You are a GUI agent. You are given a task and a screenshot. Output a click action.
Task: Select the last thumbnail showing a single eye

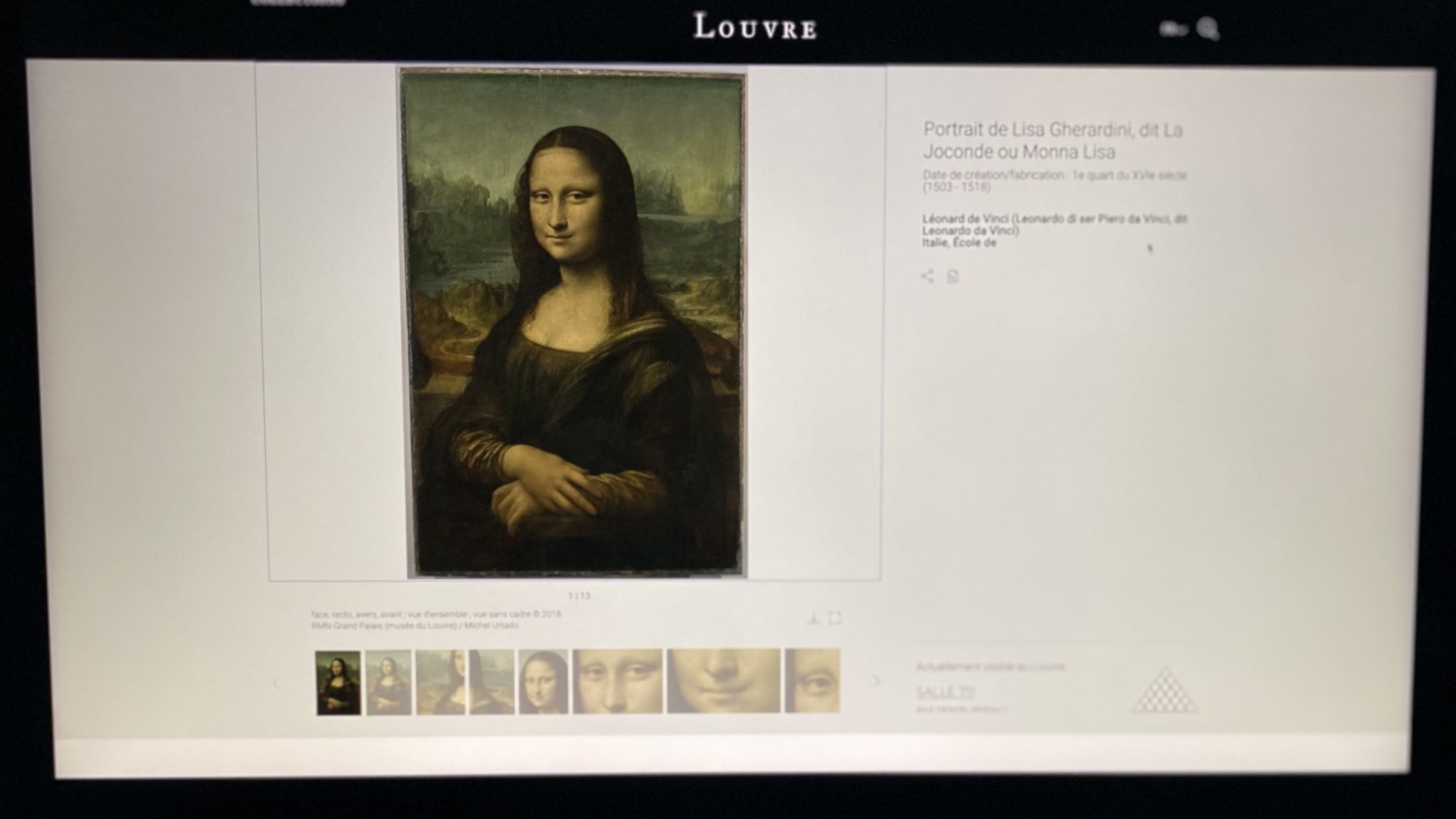(812, 680)
